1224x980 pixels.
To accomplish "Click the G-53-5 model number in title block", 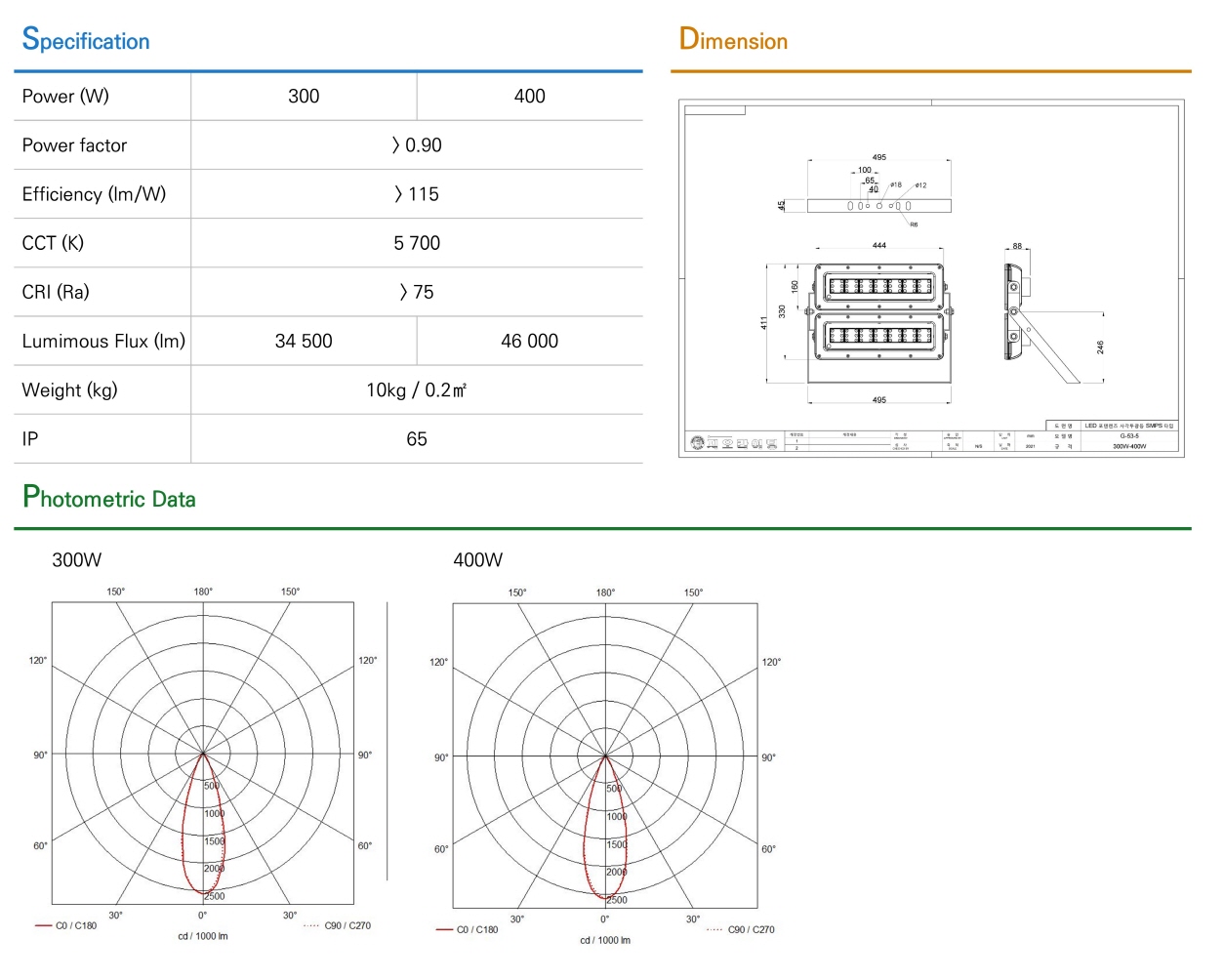I will (x=1129, y=436).
